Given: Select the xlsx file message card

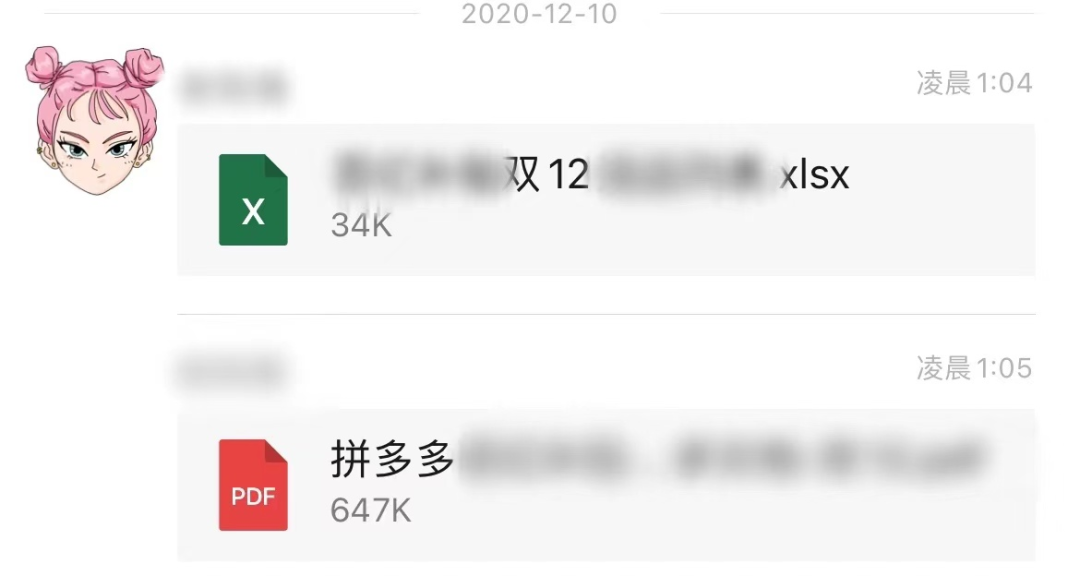Looking at the screenshot, I should pyautogui.click(x=606, y=200).
